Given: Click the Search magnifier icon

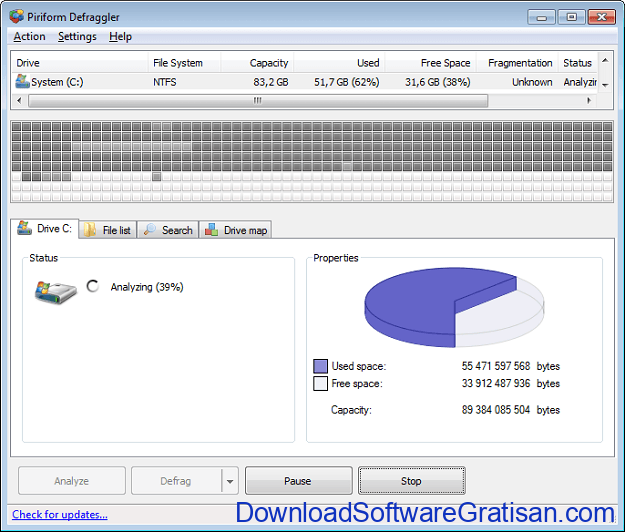Looking at the screenshot, I should tap(149, 230).
